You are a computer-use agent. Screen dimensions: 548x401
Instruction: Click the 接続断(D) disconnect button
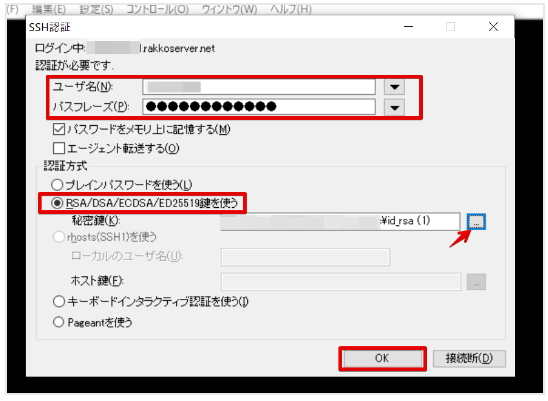[469, 358]
